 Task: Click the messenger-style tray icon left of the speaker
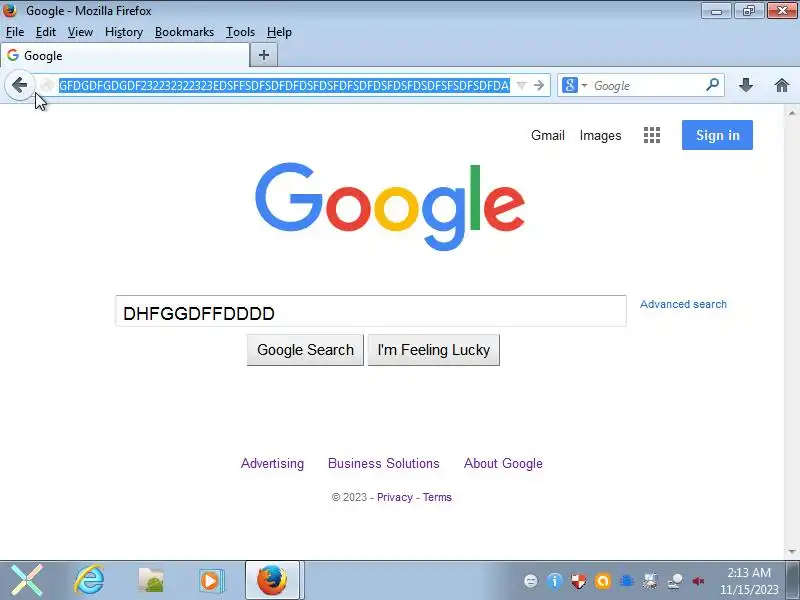point(674,581)
